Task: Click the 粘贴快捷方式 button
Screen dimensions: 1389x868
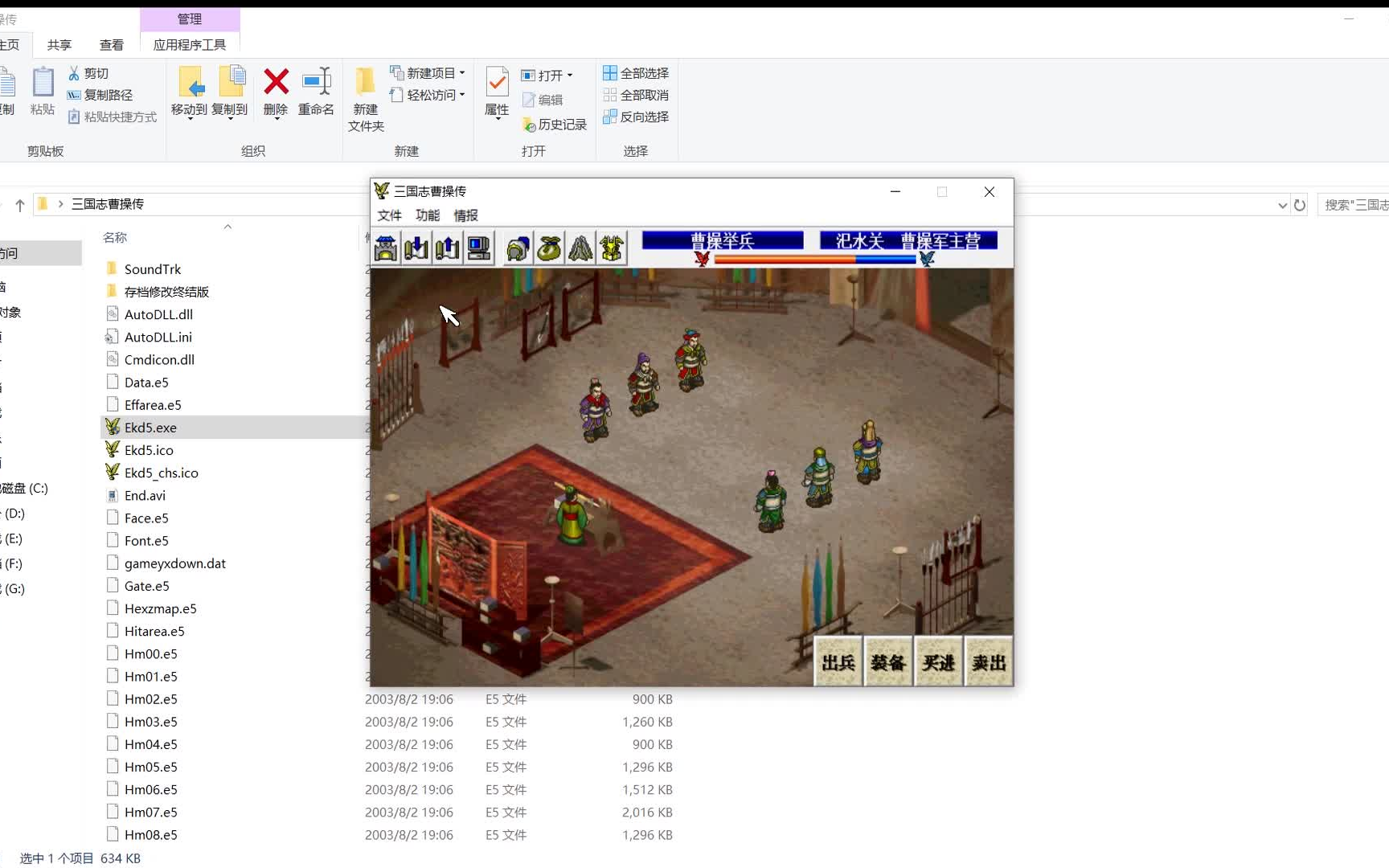Action: 112,117
